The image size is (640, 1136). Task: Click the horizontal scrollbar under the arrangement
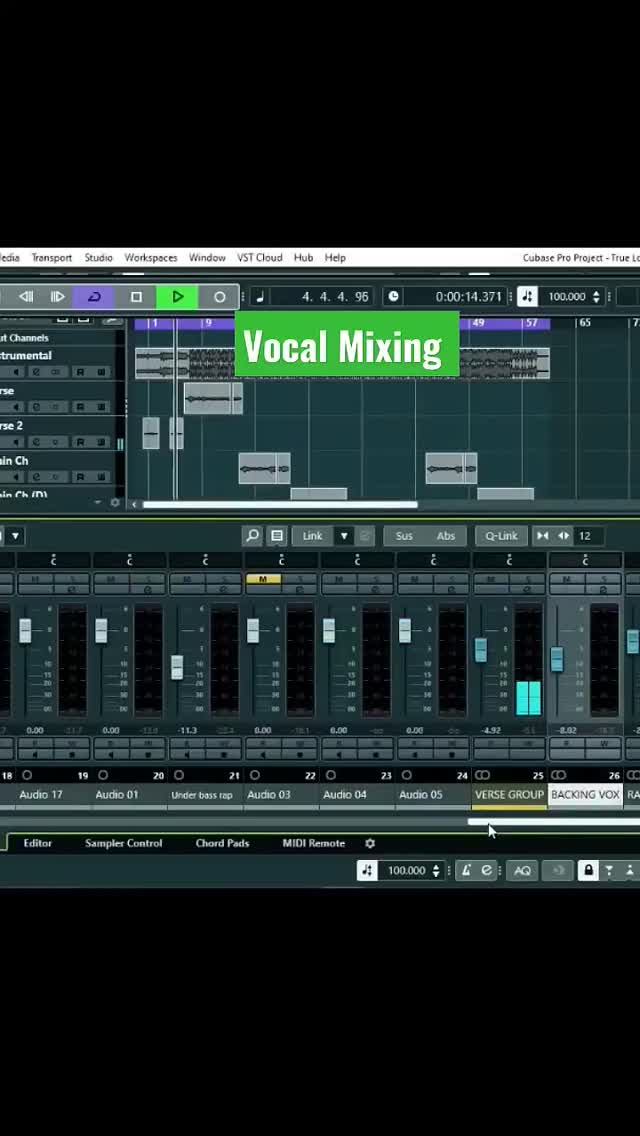click(x=279, y=504)
